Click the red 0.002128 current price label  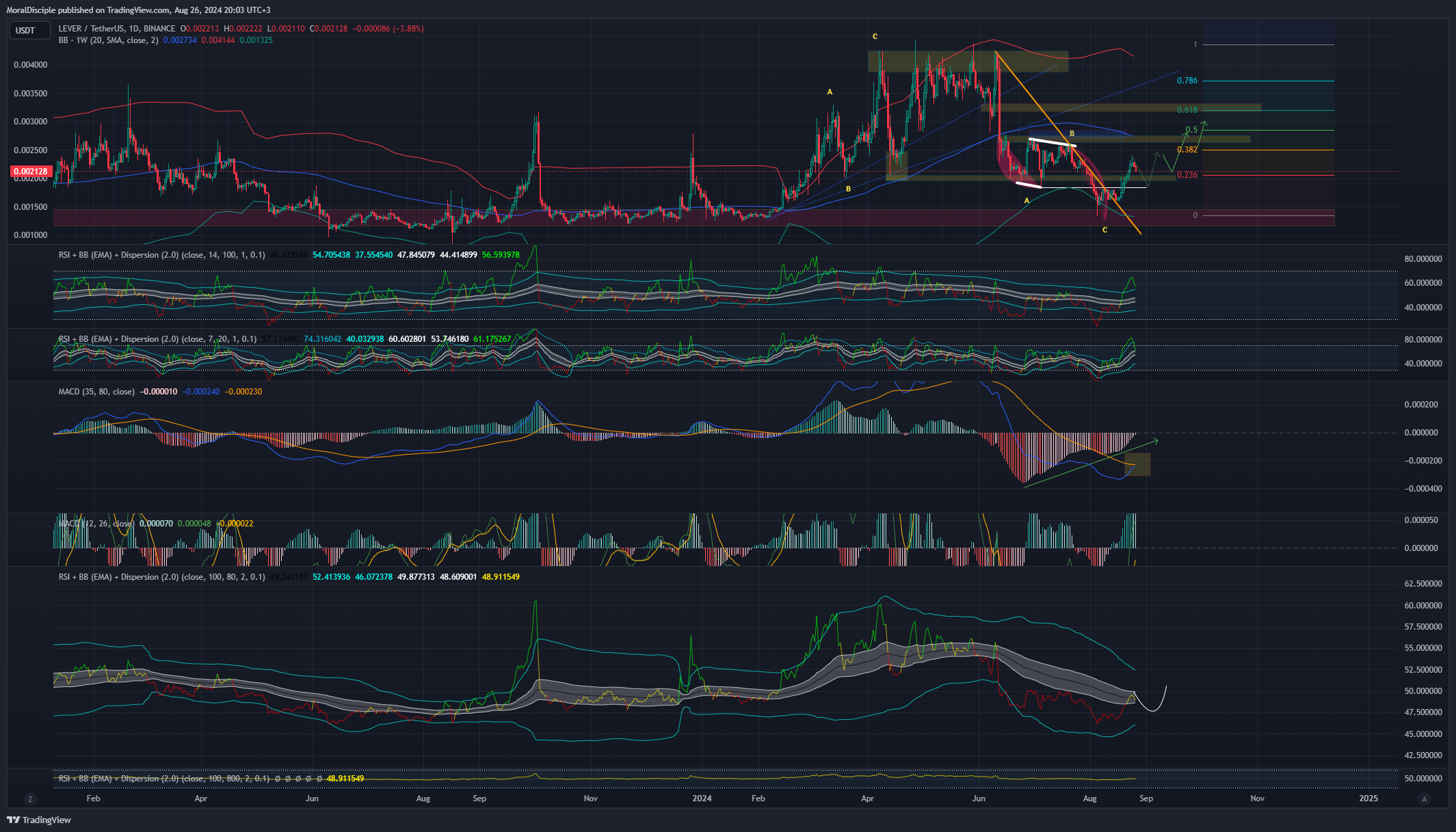(x=31, y=172)
